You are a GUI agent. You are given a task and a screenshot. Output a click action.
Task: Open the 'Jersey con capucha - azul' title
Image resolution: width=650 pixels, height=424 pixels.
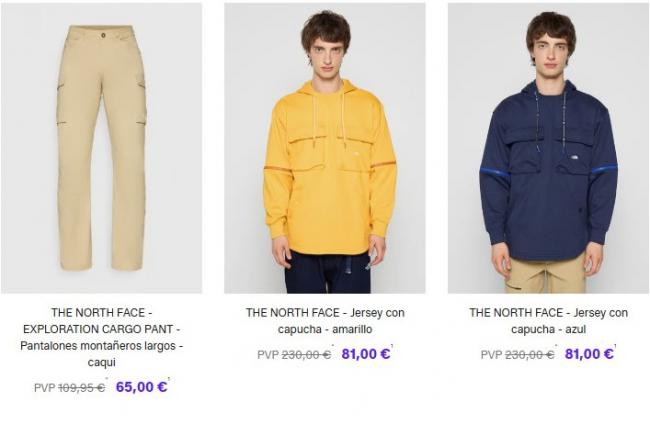click(x=548, y=321)
